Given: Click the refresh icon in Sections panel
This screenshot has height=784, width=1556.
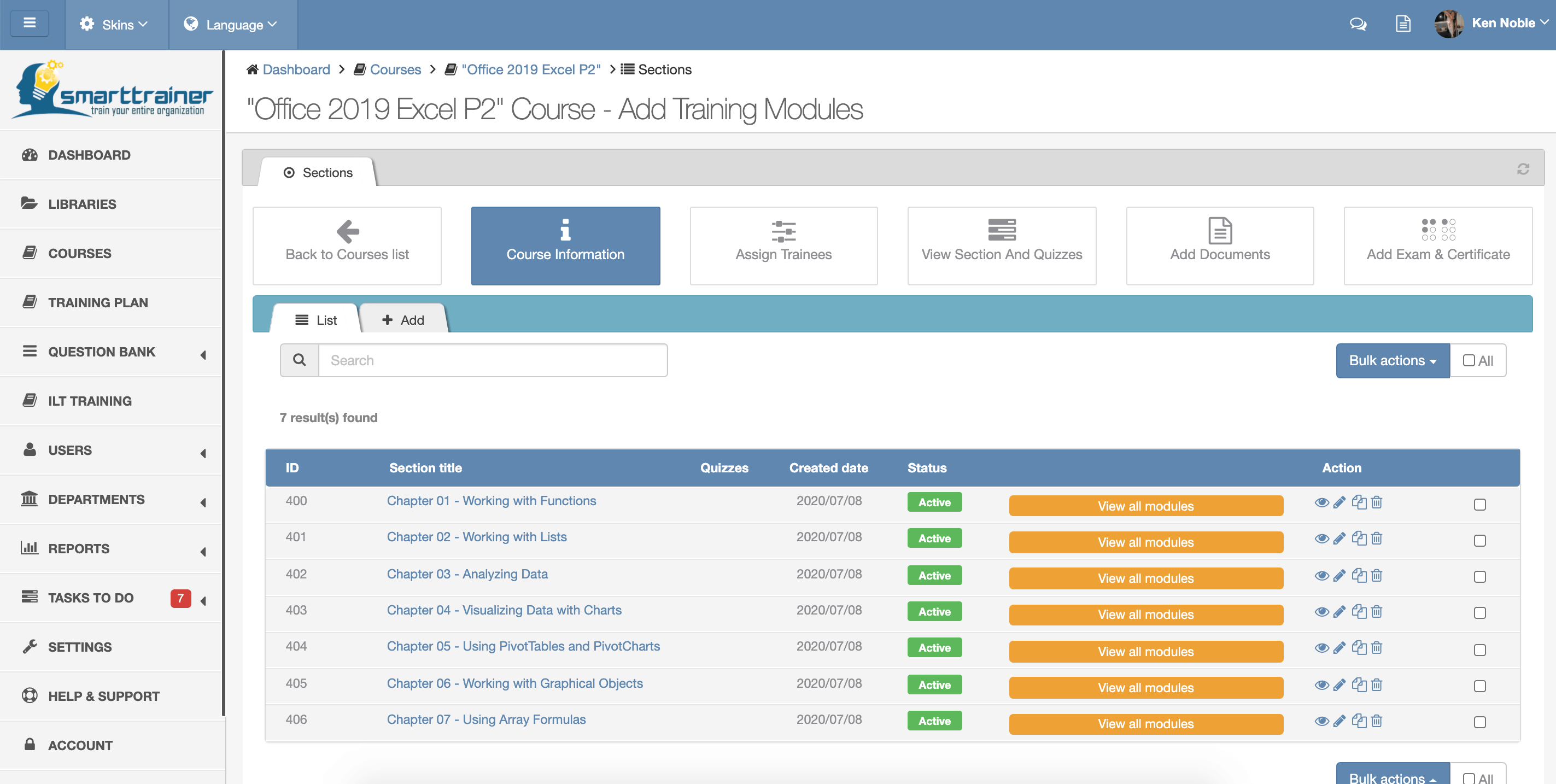Looking at the screenshot, I should 1523,169.
